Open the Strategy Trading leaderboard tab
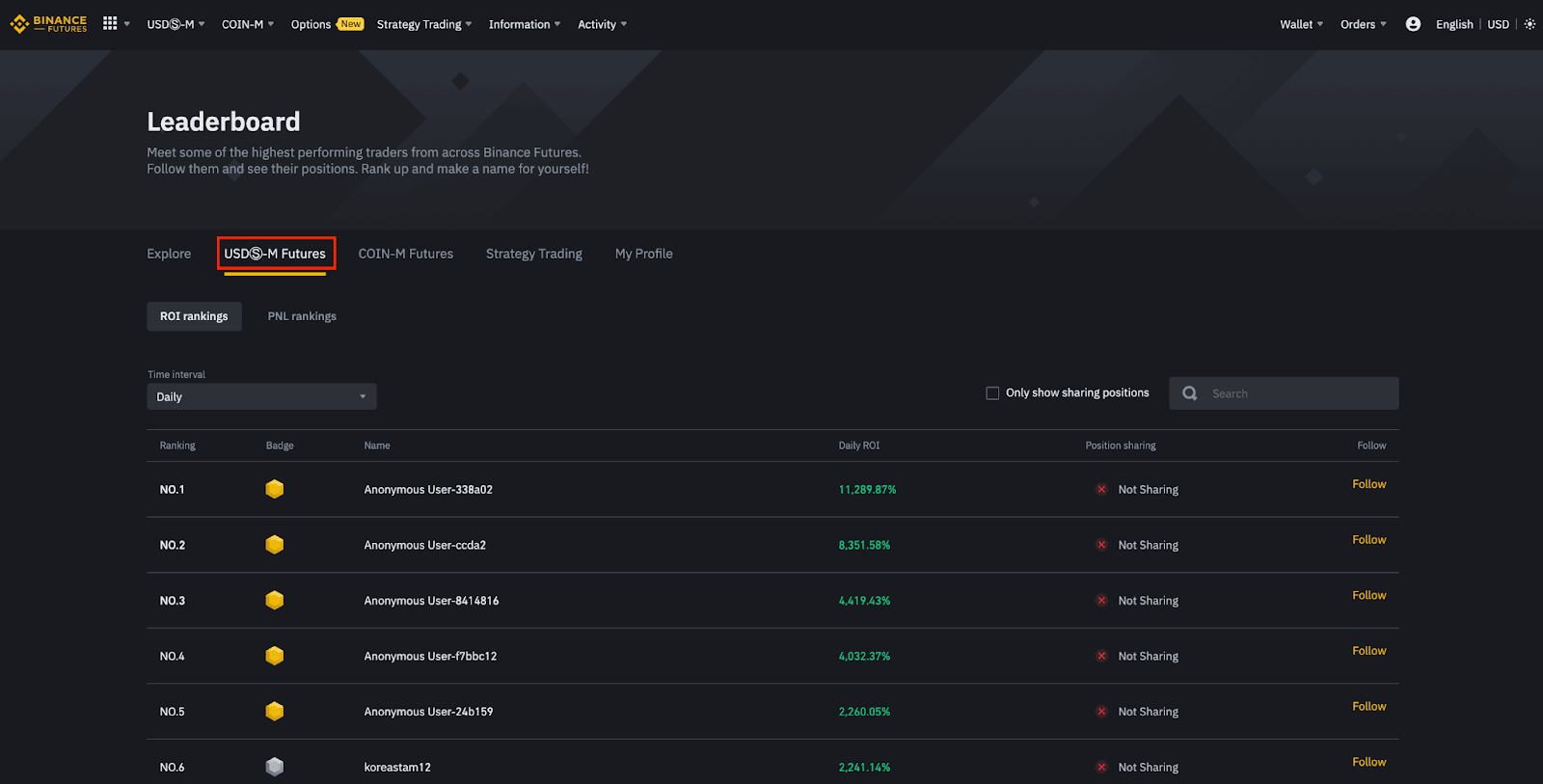Viewport: 1543px width, 784px height. [x=534, y=254]
